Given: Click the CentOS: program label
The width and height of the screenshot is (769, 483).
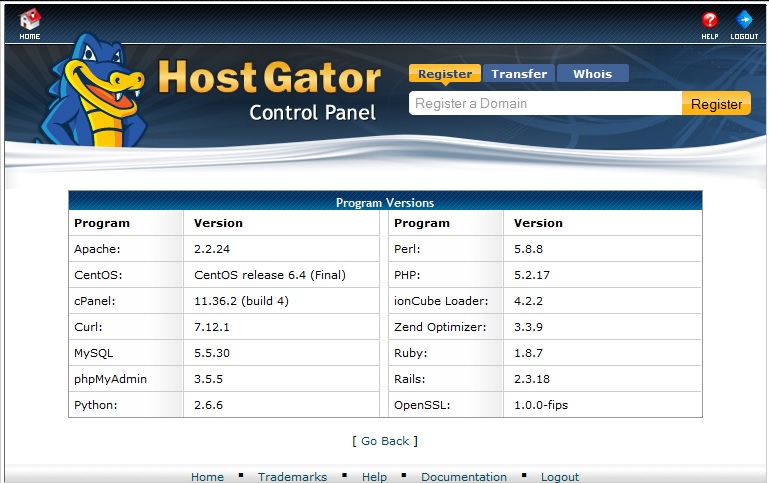Looking at the screenshot, I should (98, 275).
